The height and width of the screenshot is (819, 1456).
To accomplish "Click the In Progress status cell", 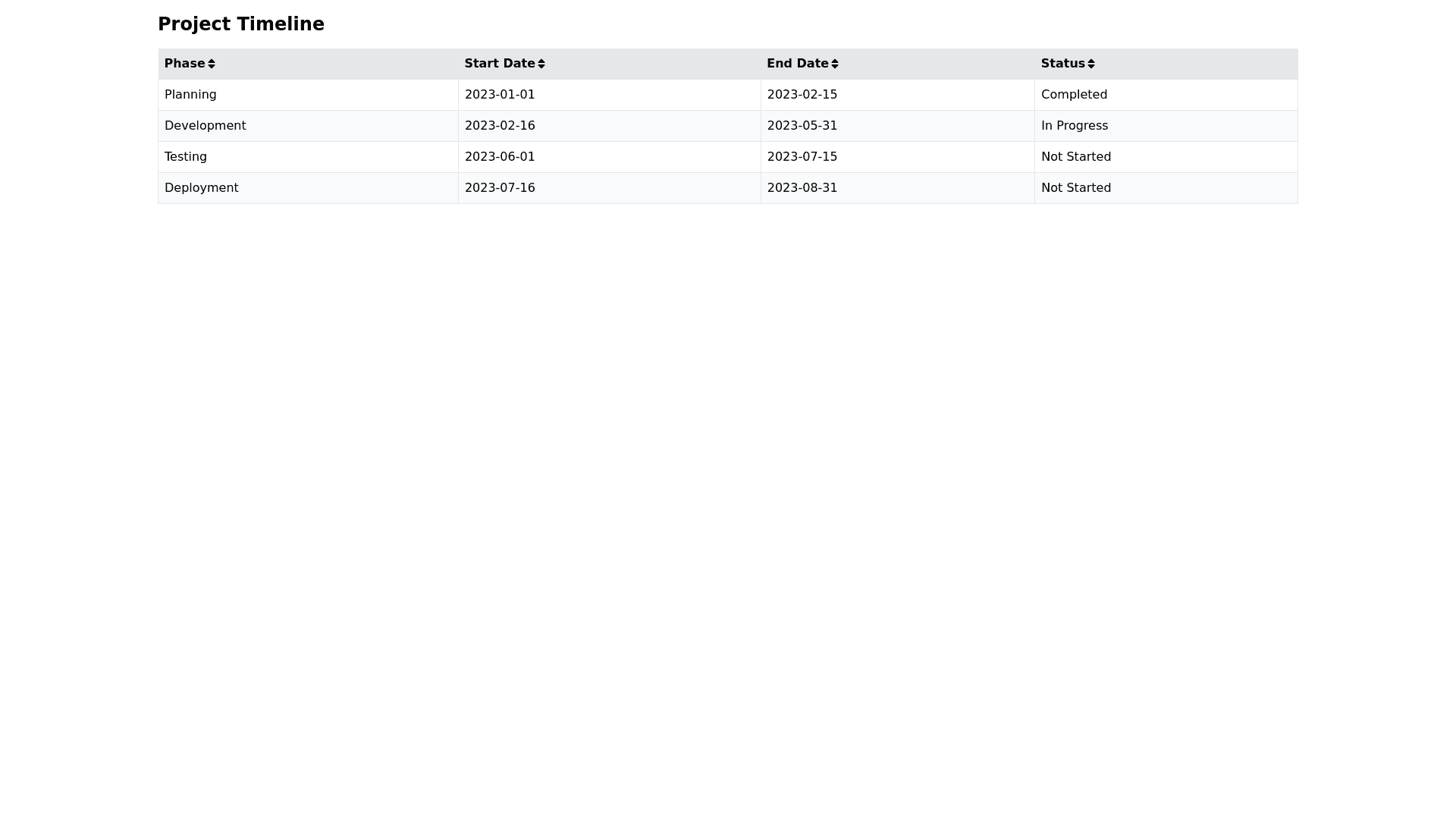I will click(1074, 126).
